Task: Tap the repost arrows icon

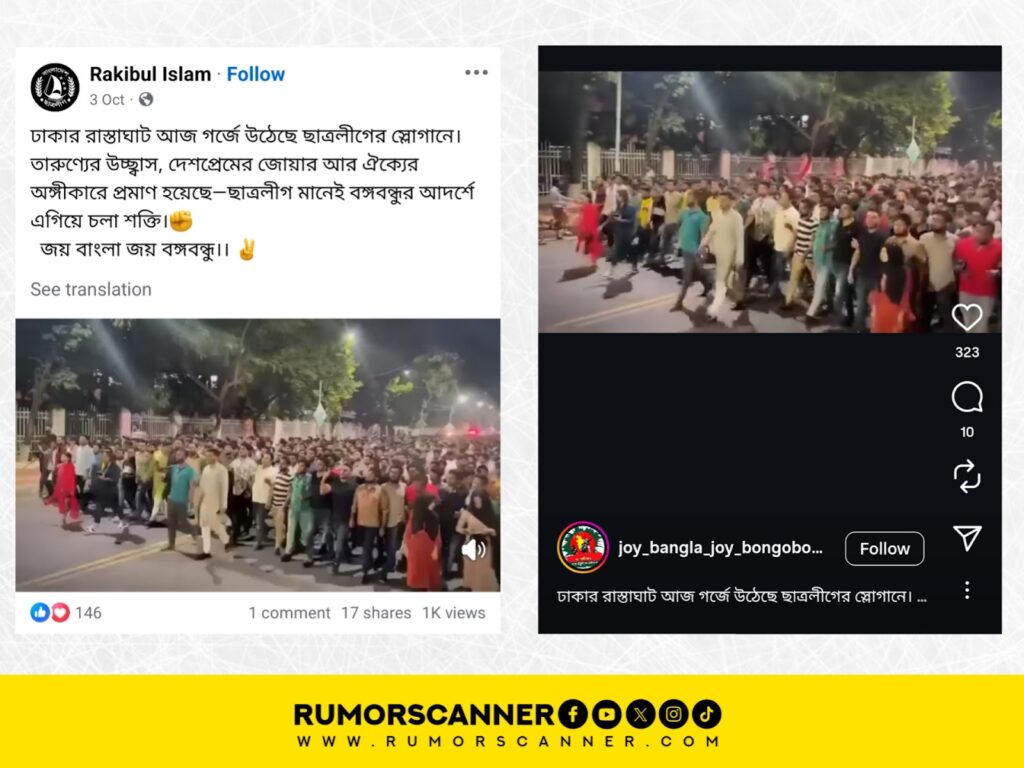Action: coord(967,475)
